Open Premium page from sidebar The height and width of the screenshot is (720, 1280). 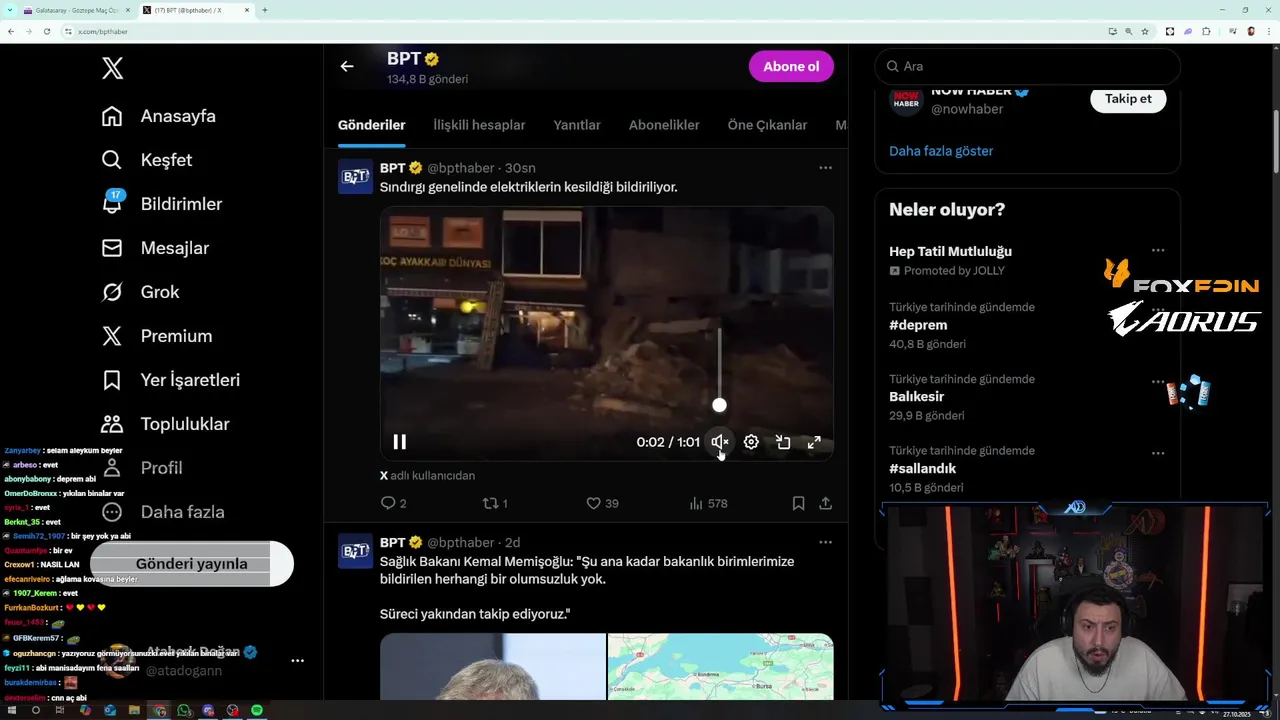coord(157,336)
